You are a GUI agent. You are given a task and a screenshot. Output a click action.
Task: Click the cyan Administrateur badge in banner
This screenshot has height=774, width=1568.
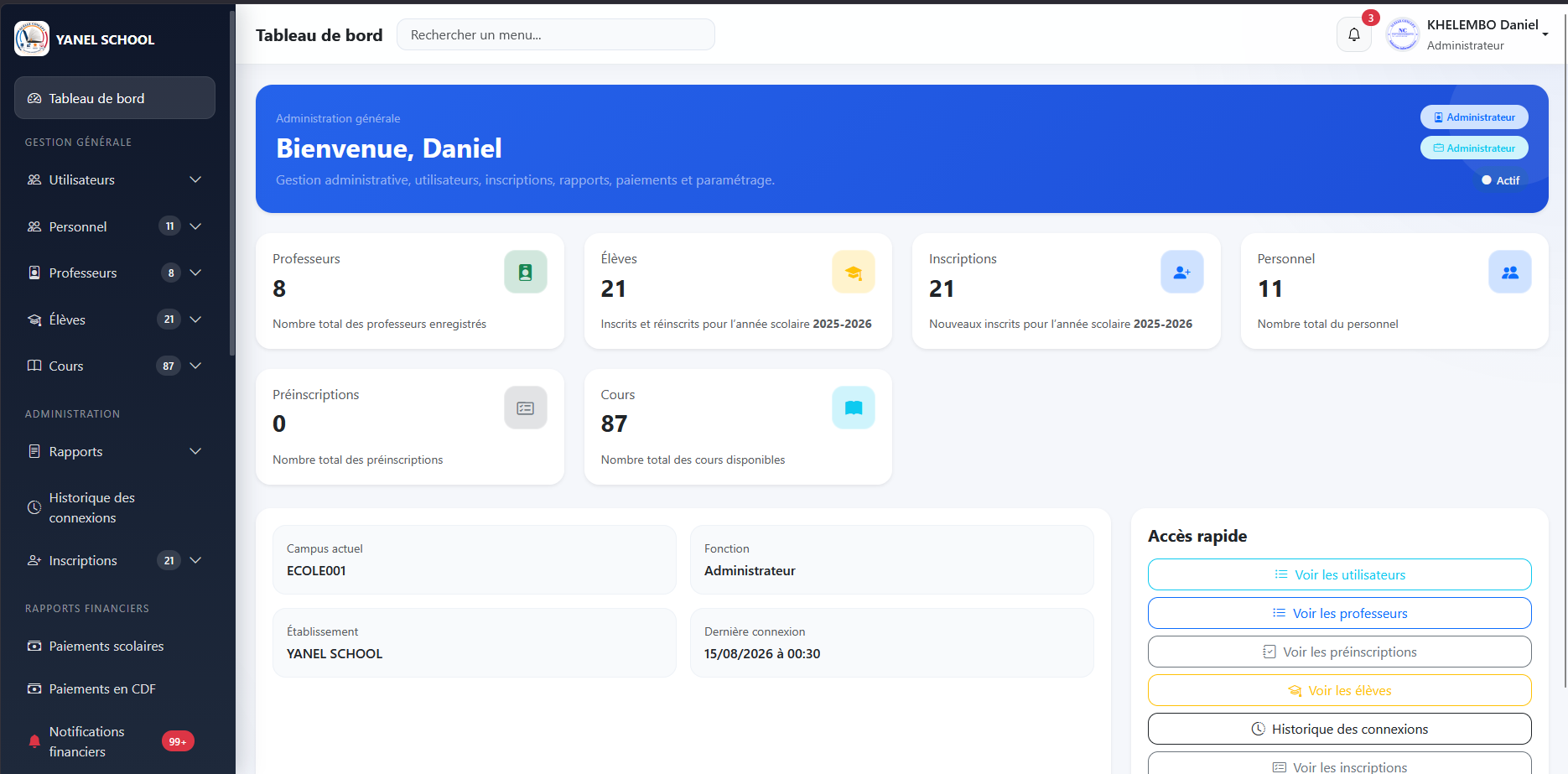coord(1474,148)
